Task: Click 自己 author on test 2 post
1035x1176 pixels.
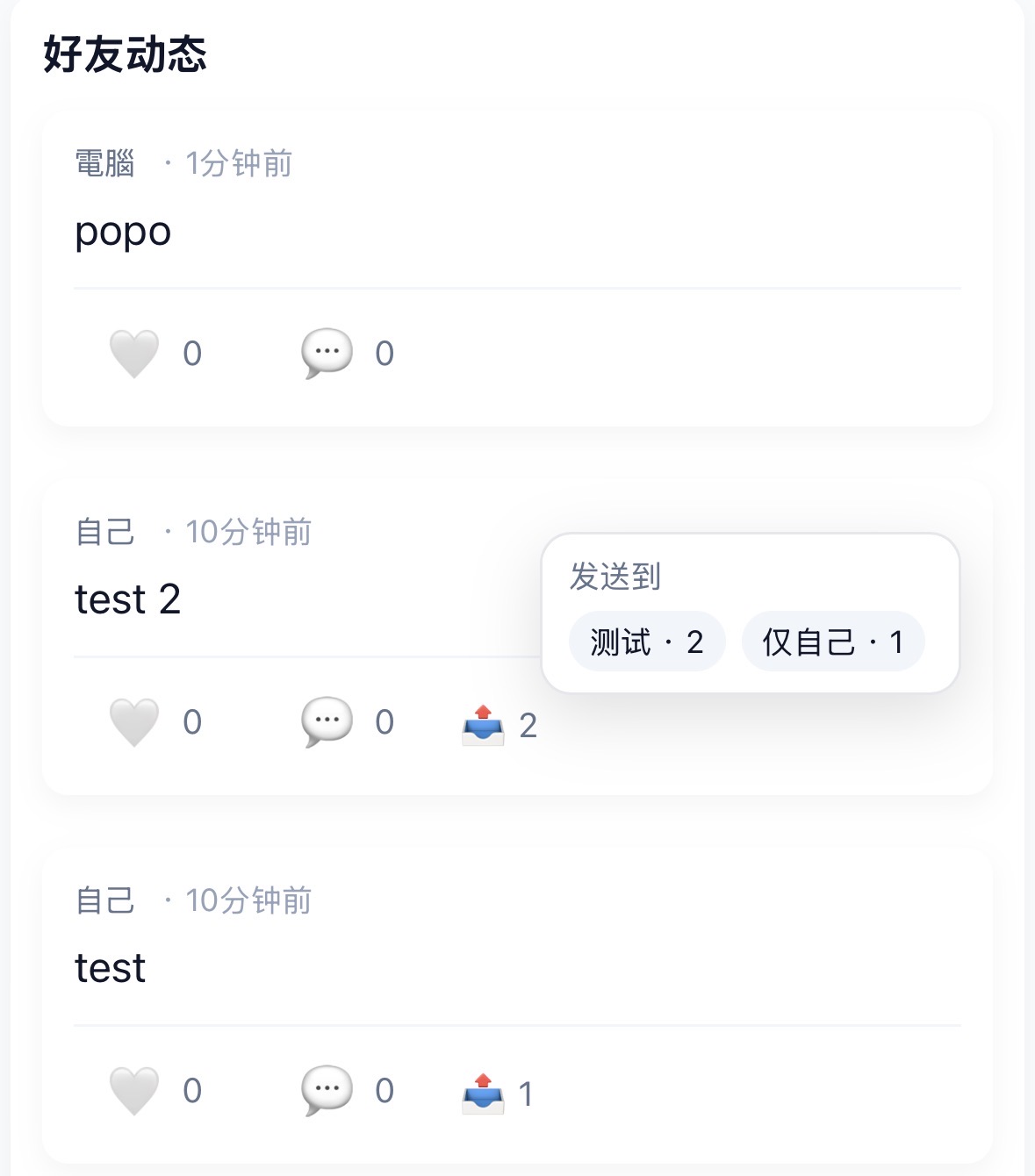Action: coord(105,532)
